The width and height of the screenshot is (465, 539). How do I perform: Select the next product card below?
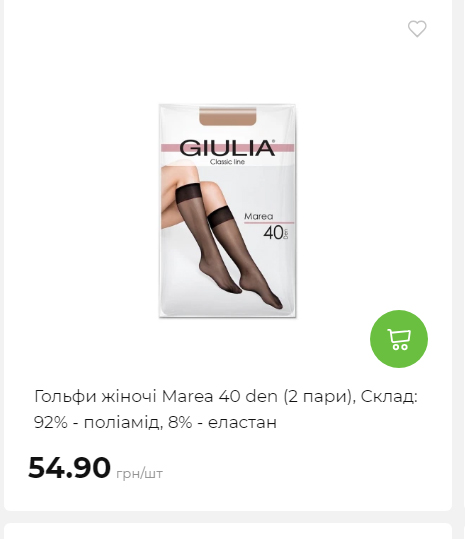[x=228, y=531]
